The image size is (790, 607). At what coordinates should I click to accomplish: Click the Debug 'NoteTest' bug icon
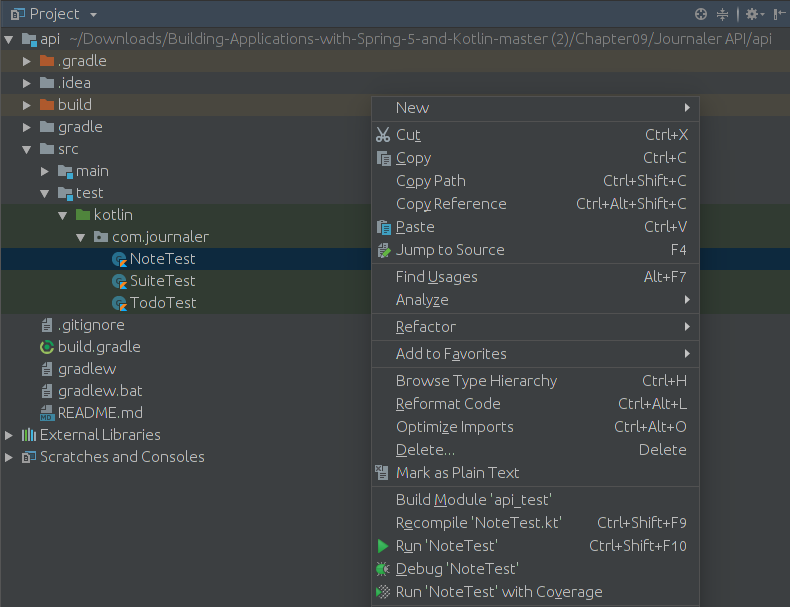tap(383, 569)
